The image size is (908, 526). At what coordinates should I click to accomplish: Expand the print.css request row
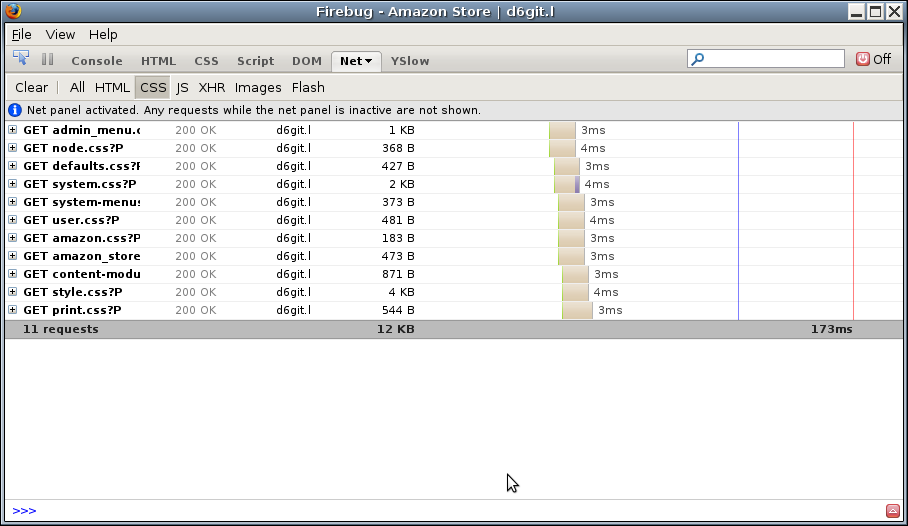tap(13, 309)
